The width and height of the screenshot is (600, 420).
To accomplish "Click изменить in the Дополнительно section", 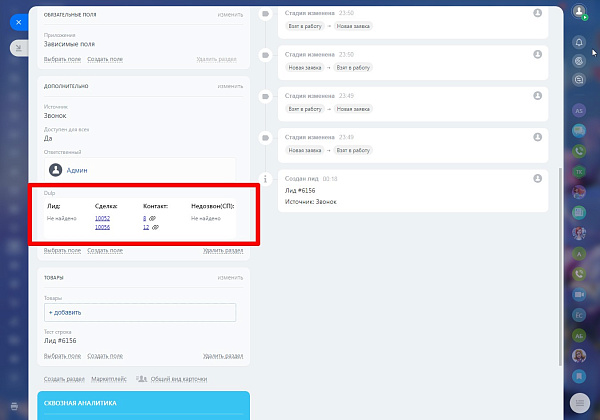I will pyautogui.click(x=230, y=86).
